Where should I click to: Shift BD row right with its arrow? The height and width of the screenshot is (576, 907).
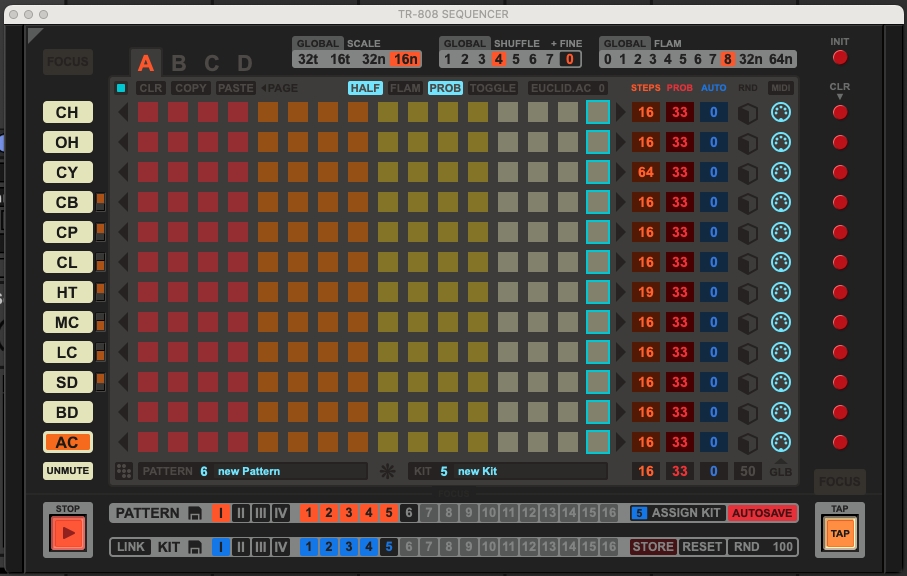coord(620,412)
